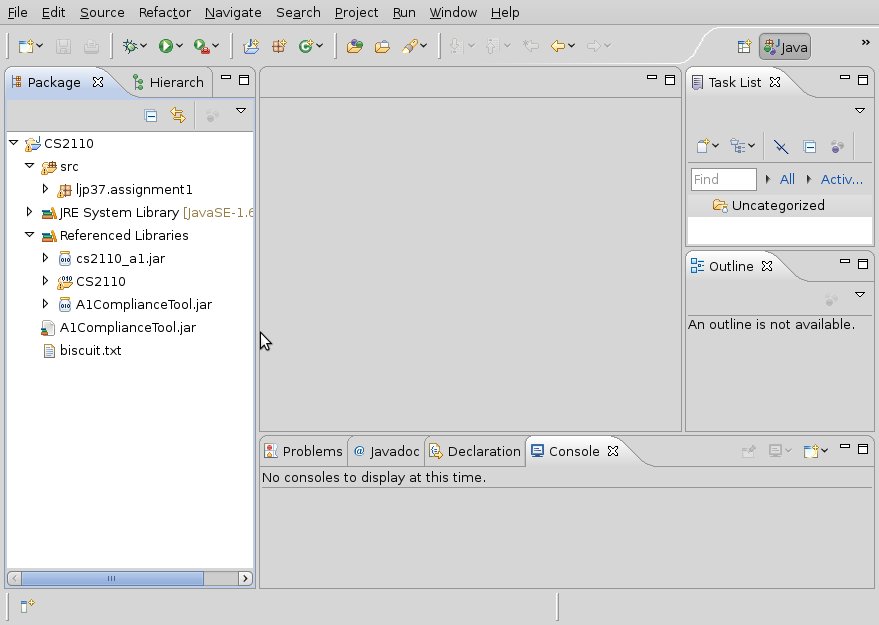Click the Find field in Task List
The height and width of the screenshot is (625, 879).
pos(723,179)
